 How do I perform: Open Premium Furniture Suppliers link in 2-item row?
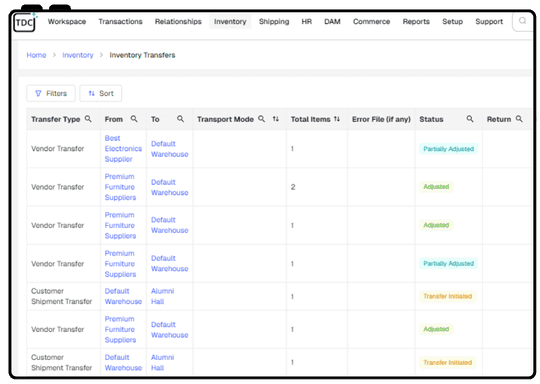120,187
